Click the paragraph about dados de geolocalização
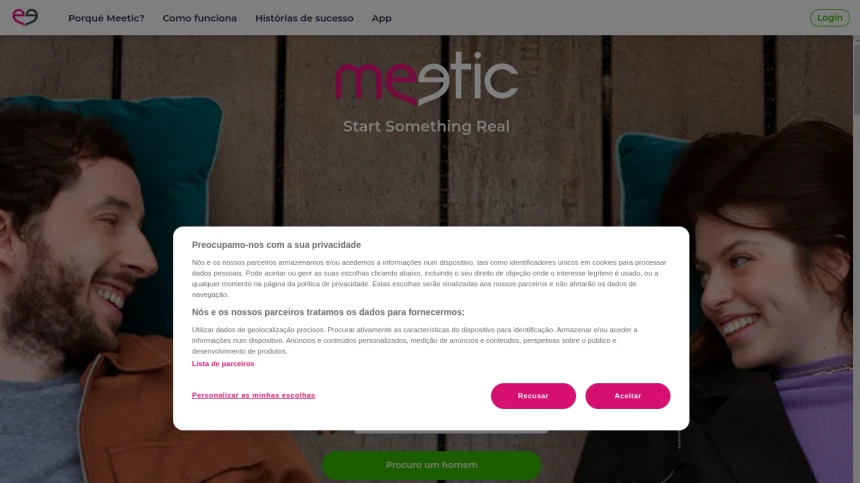The height and width of the screenshot is (483, 860). point(415,340)
